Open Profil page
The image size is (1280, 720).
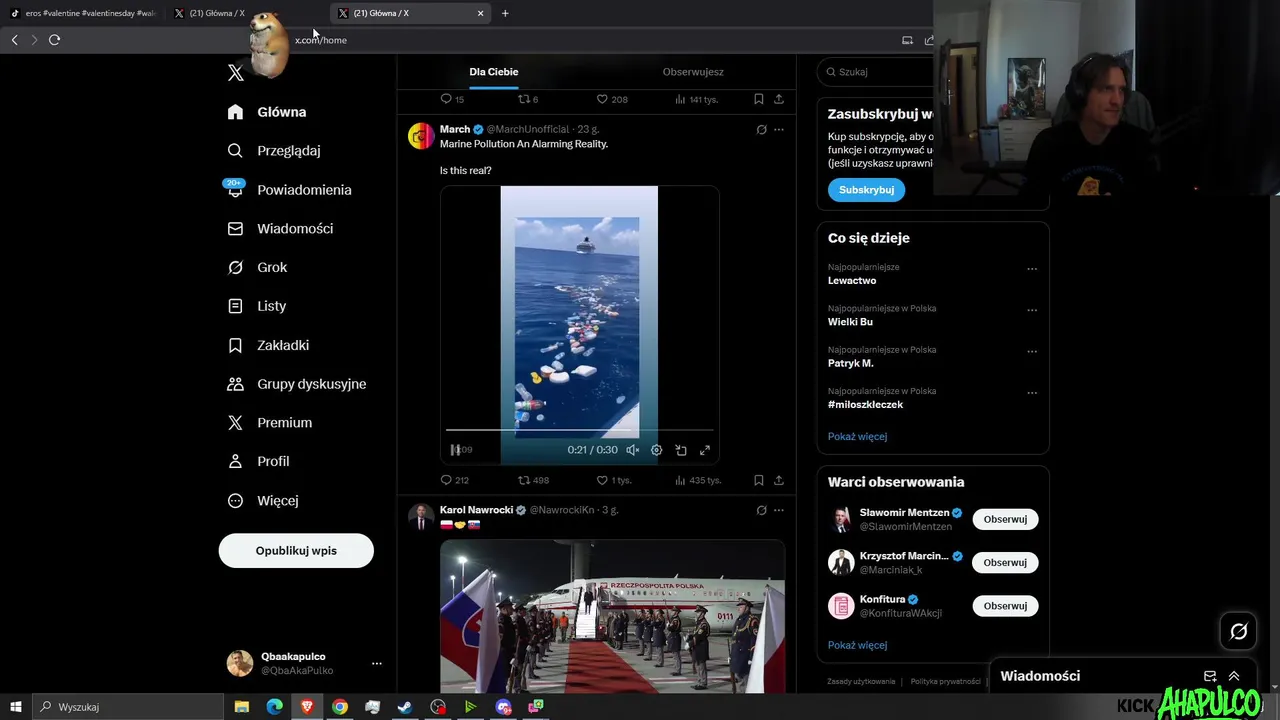coord(258,461)
